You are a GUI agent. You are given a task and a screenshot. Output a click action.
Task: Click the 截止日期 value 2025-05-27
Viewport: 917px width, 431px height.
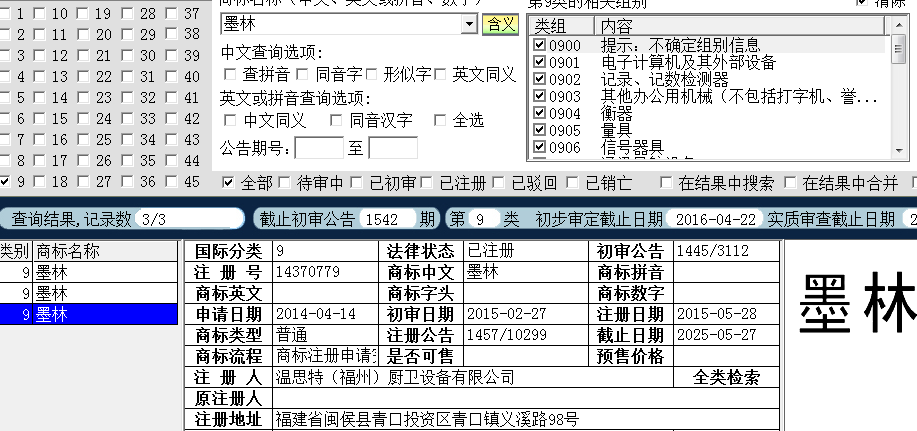tap(716, 335)
